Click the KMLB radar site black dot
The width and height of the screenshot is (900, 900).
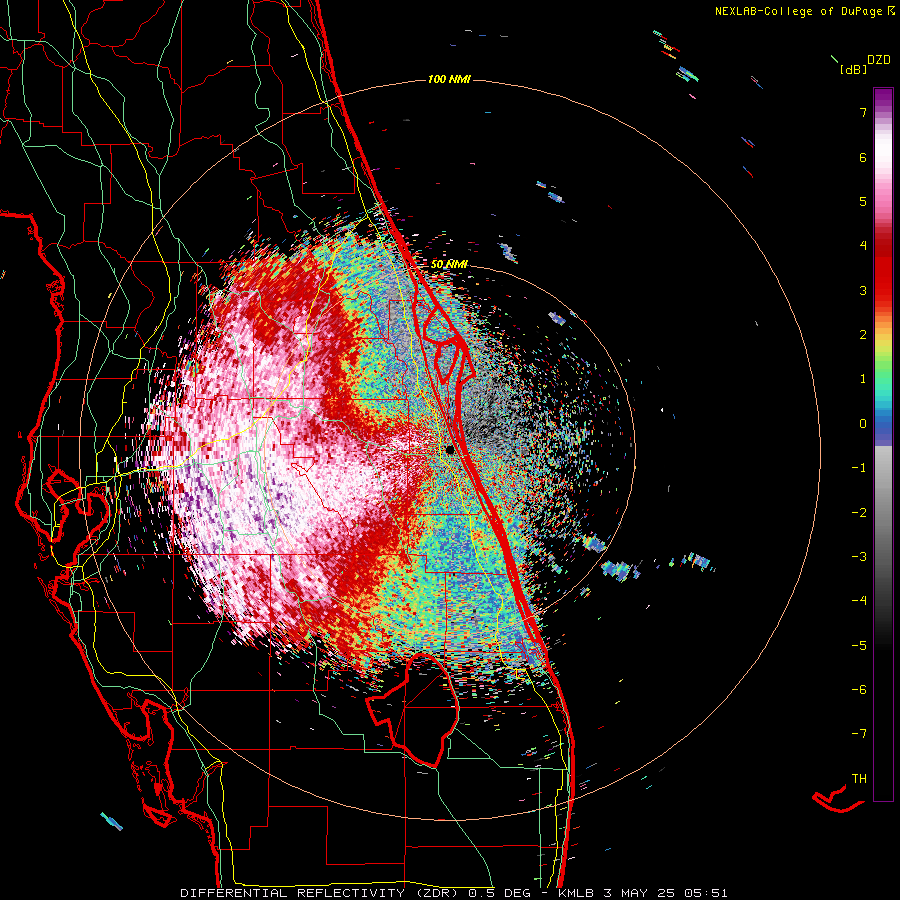click(450, 449)
